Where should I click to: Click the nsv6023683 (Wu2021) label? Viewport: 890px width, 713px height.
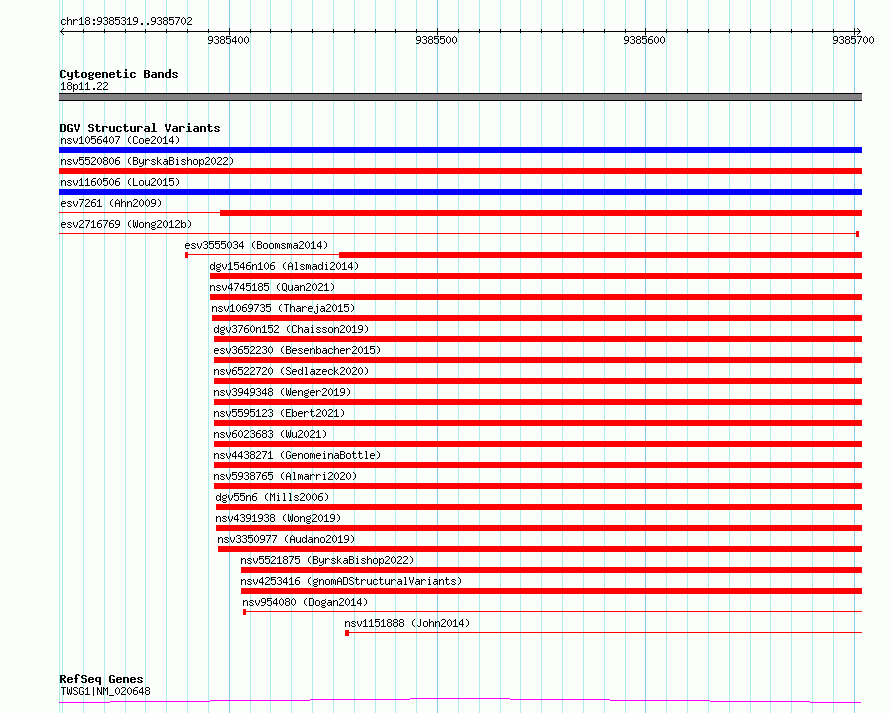(x=270, y=434)
